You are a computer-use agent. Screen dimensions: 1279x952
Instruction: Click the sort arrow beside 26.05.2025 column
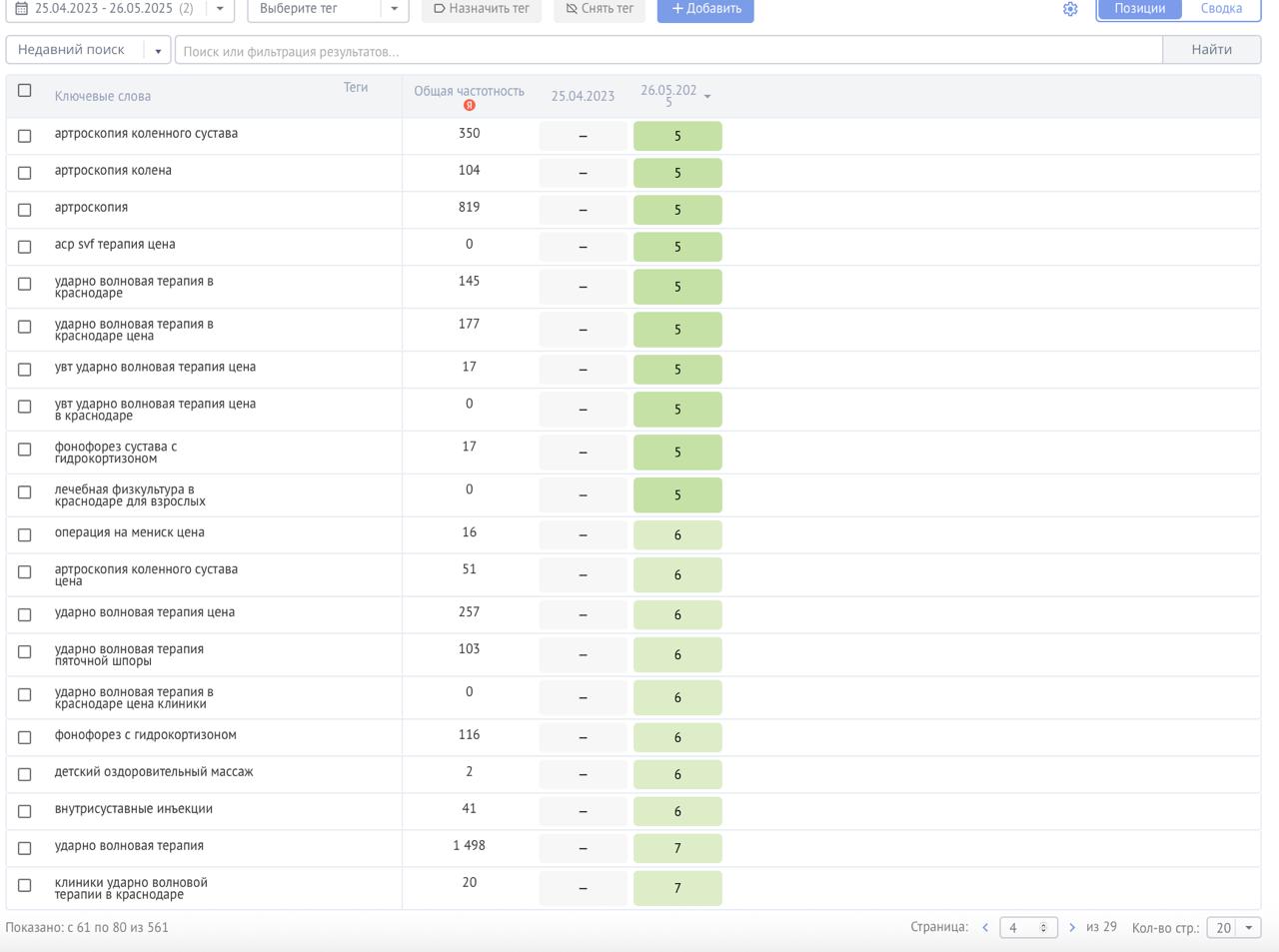click(x=707, y=97)
